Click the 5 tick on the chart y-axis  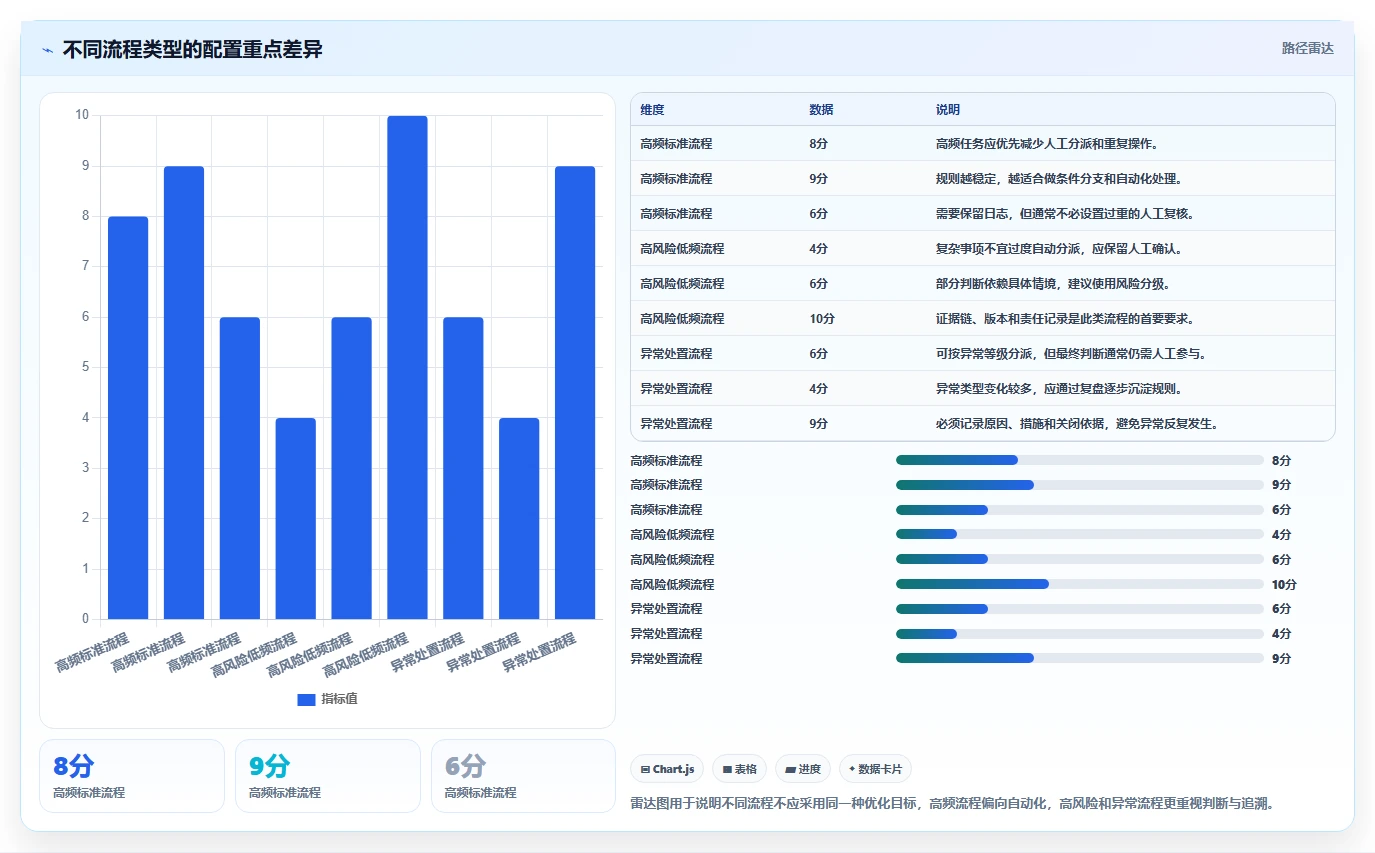click(85, 367)
